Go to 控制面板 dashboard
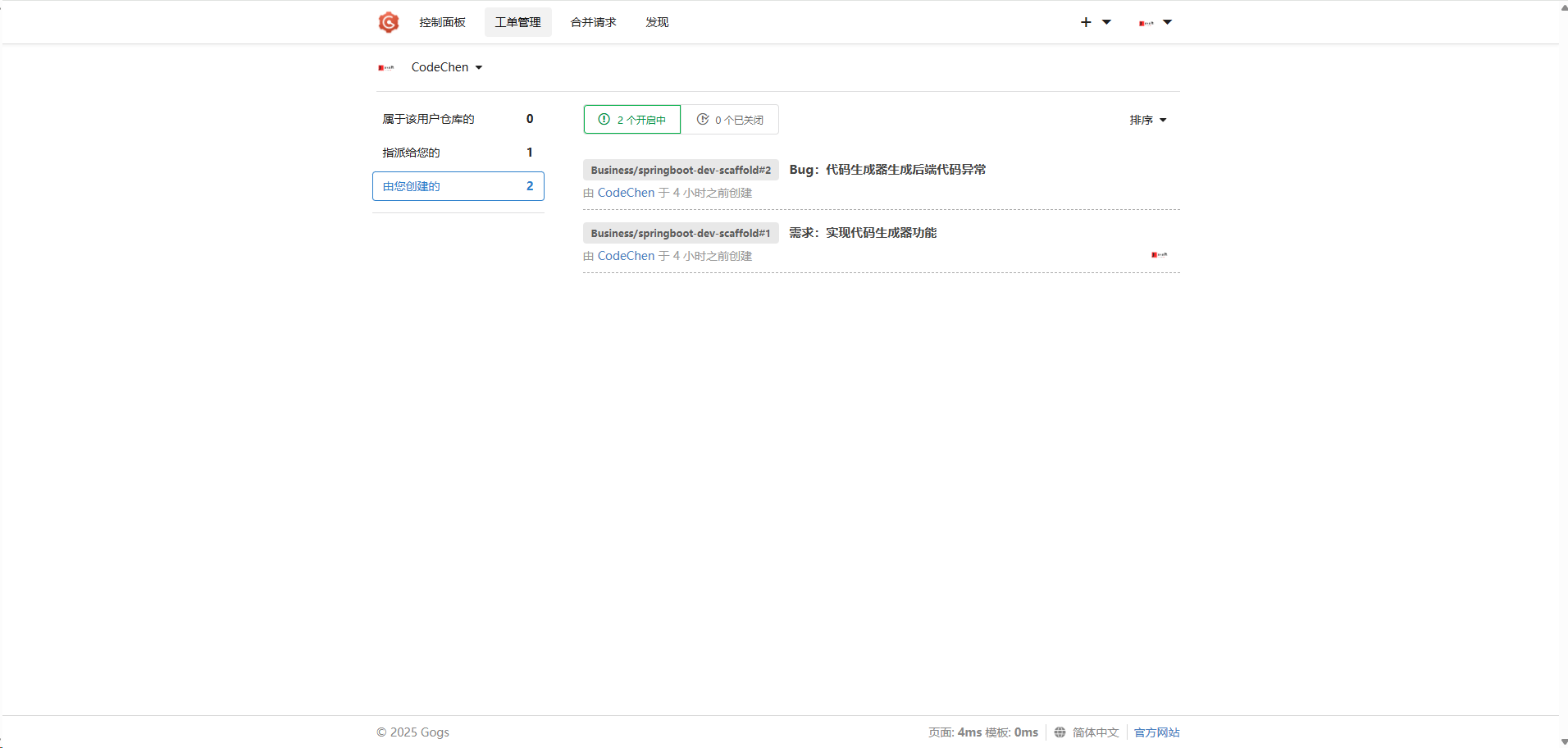The image size is (1568, 748). [x=442, y=22]
